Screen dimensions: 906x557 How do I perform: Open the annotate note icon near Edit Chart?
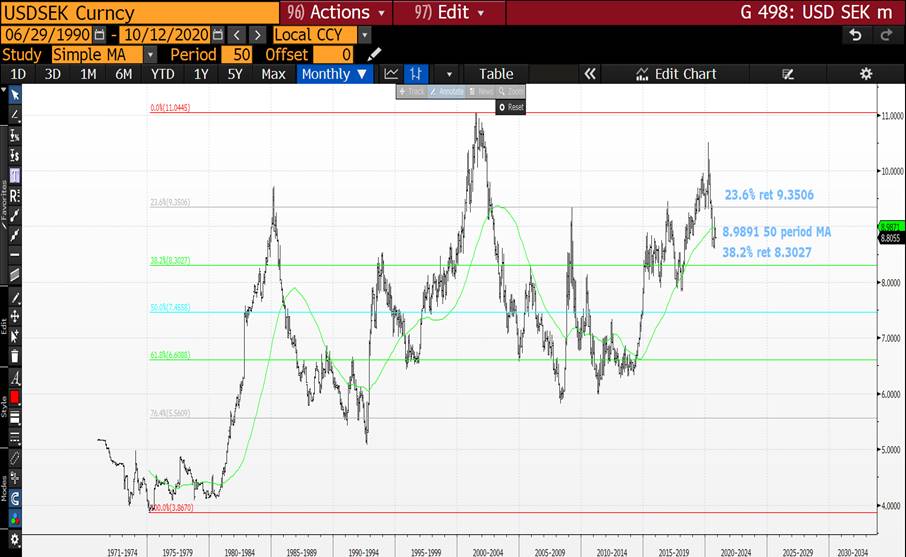(788, 74)
